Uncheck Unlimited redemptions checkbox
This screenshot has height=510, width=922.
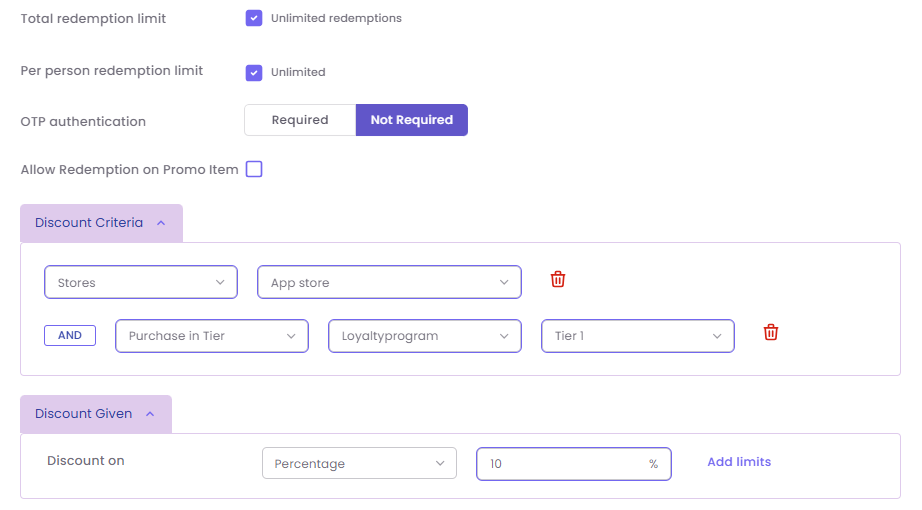coord(254,18)
